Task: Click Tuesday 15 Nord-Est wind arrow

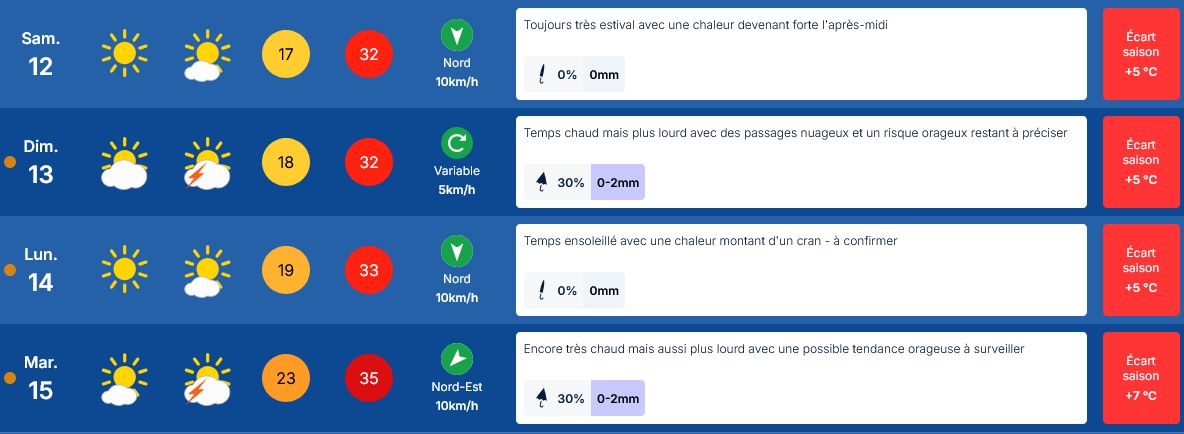Action: [457, 359]
